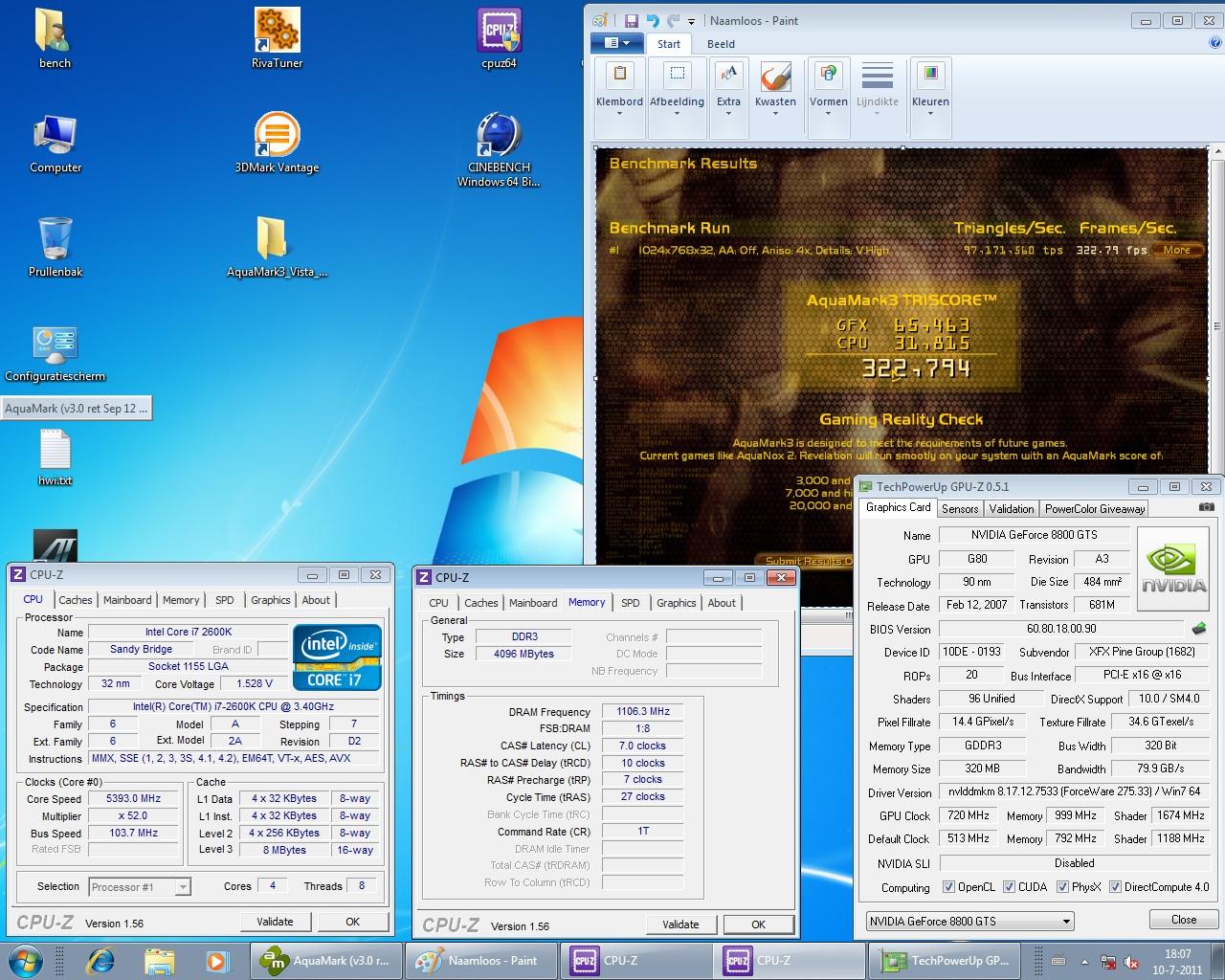Toggle the PhysX checkbox in GPU-Z

tap(1062, 887)
